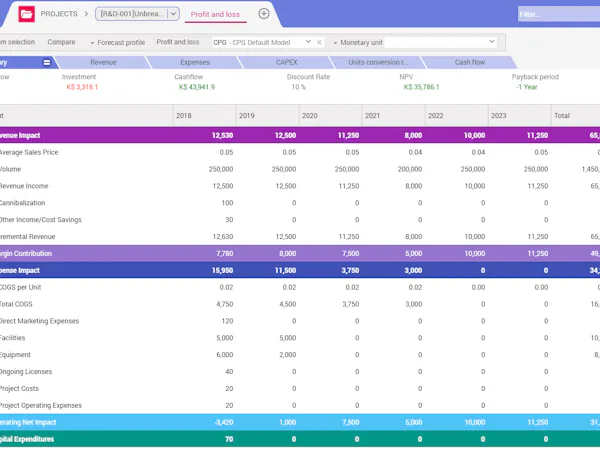Click the 2018 Facilities cell value 5,000
This screenshot has width=600, height=450.
coord(225,338)
